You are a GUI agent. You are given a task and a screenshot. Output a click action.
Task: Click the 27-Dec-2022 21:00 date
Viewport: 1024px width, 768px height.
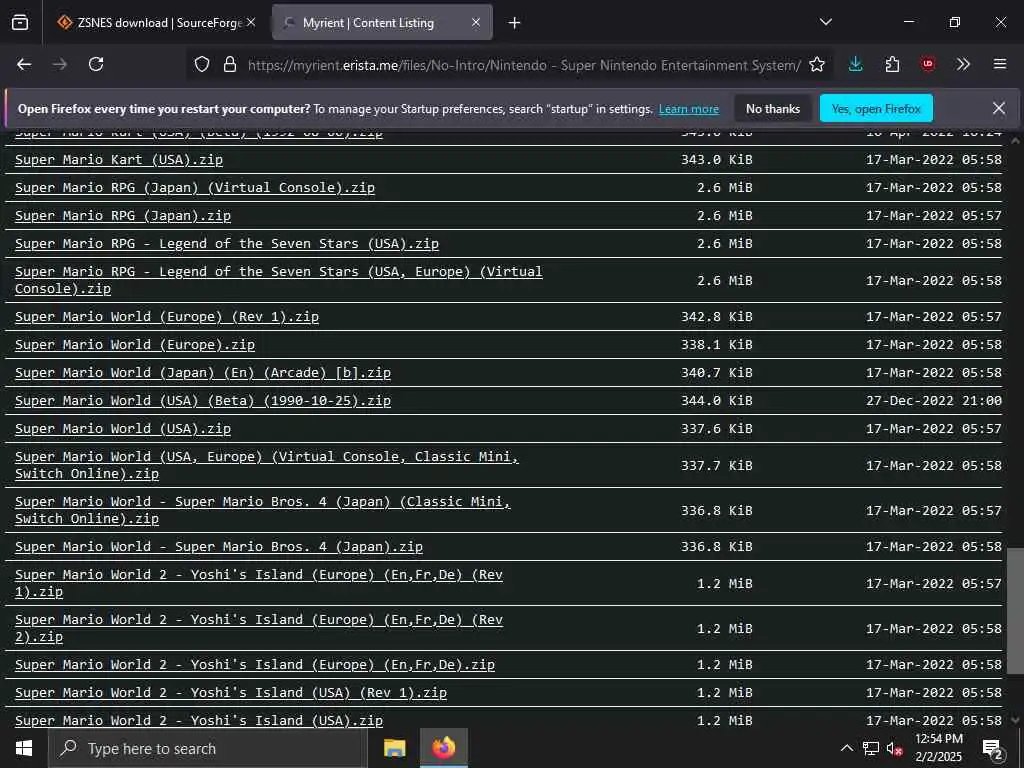(x=934, y=401)
